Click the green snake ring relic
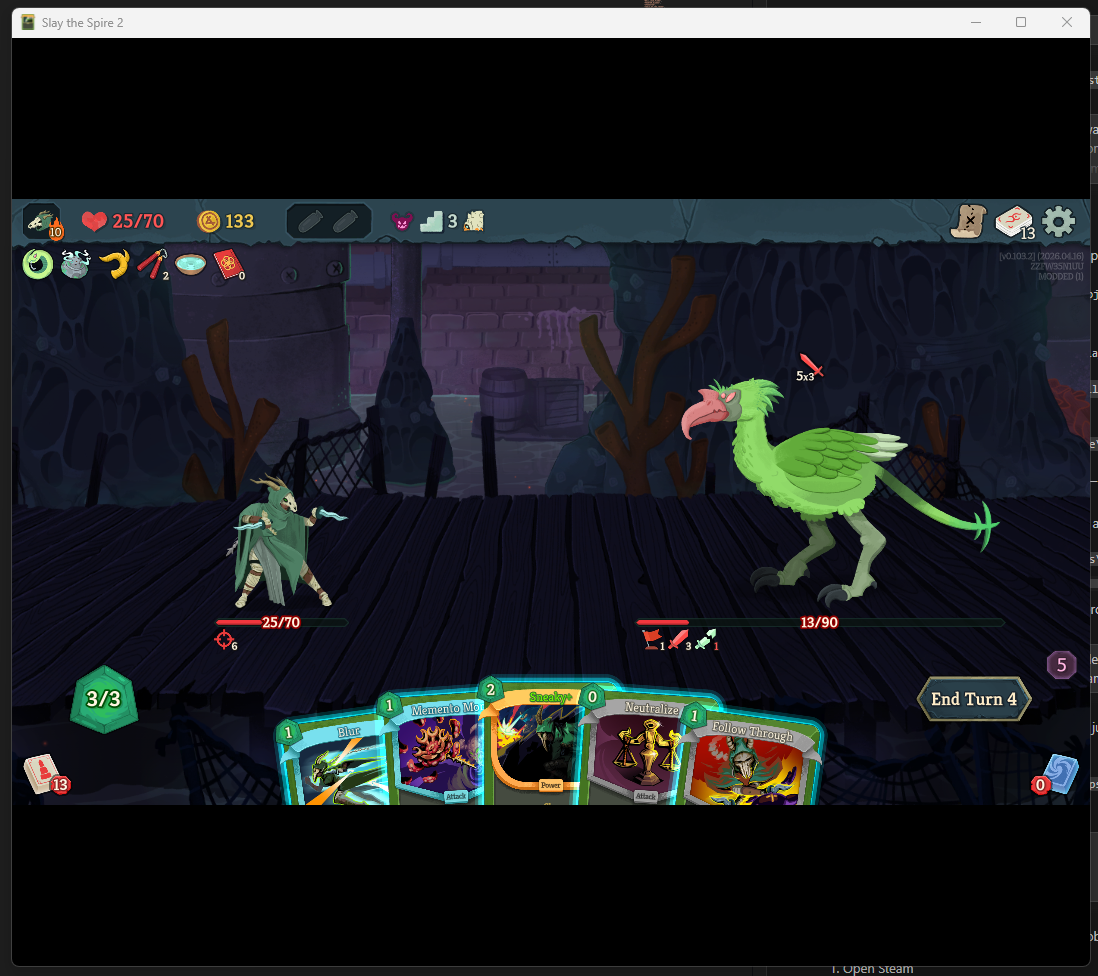 click(x=38, y=264)
